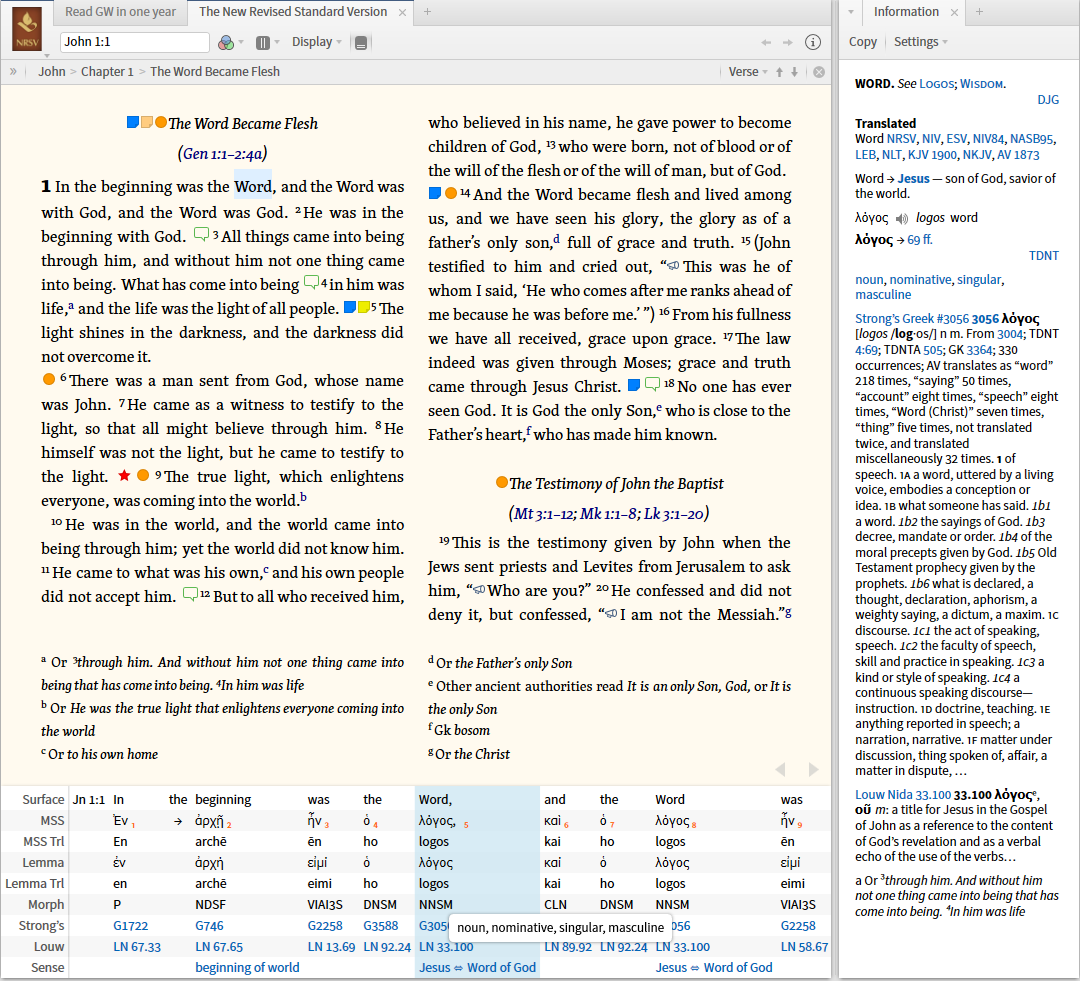Click the morph code NDSF in the interlinear
1080x981 pixels.
[210, 905]
